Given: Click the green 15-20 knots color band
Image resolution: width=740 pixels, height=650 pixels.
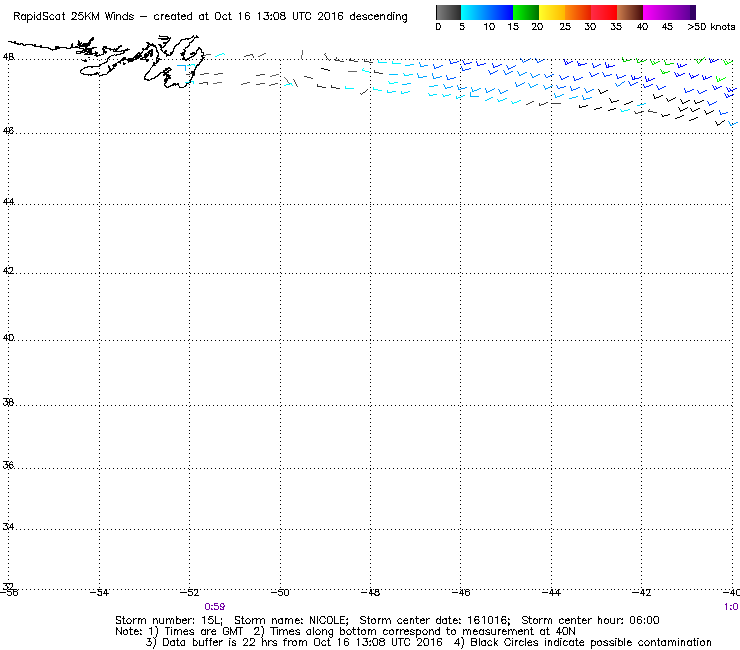Looking at the screenshot, I should (526, 12).
